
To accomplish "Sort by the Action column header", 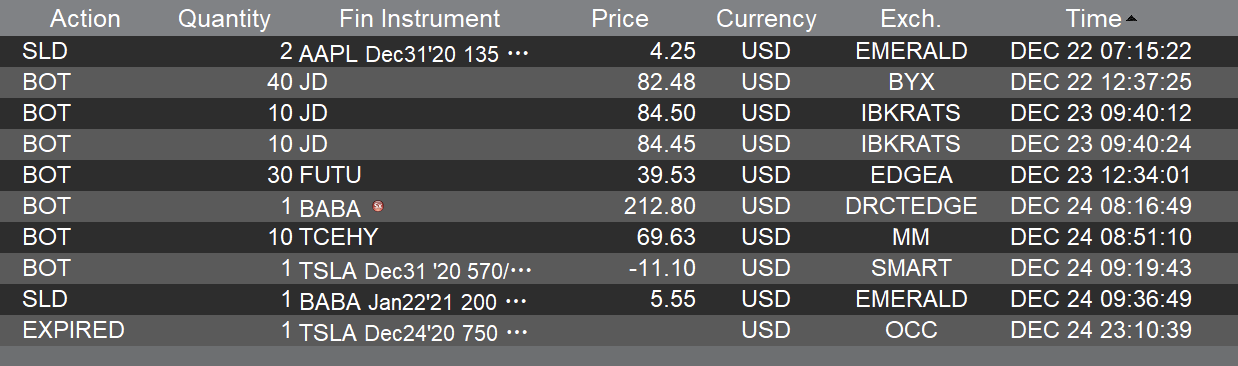I will pyautogui.click(x=85, y=19).
